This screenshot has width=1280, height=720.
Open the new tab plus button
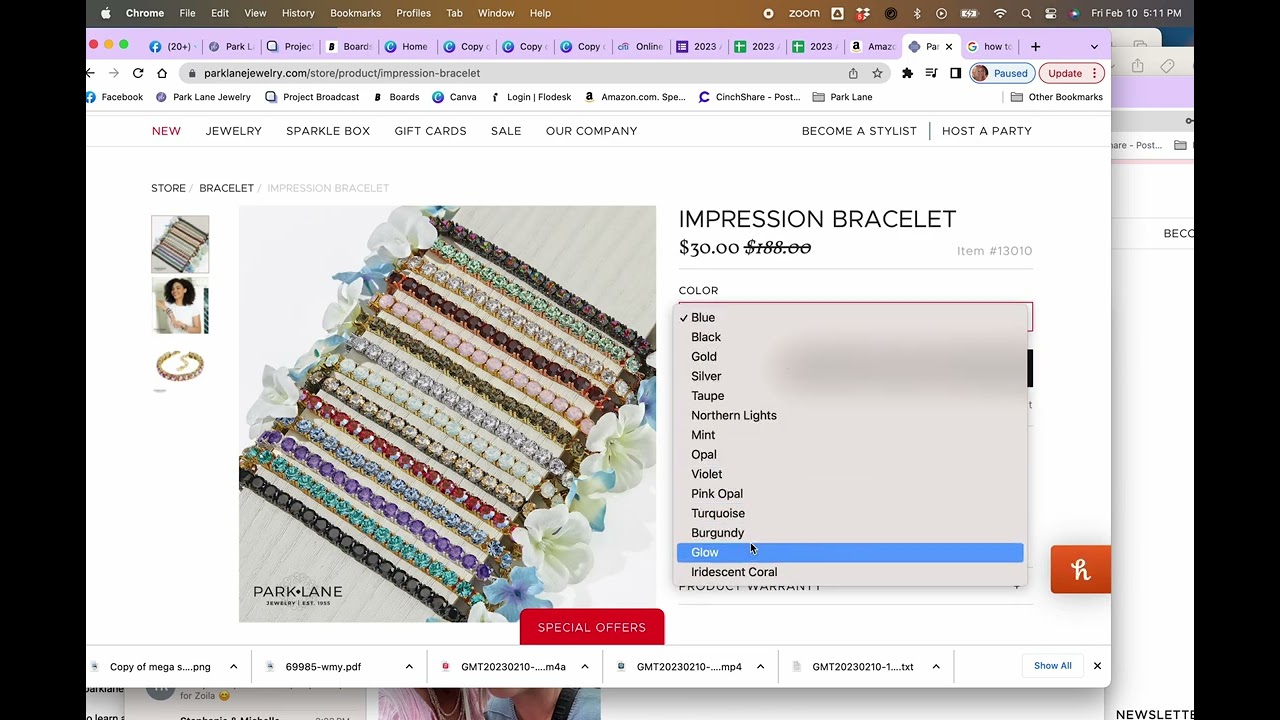point(1035,46)
